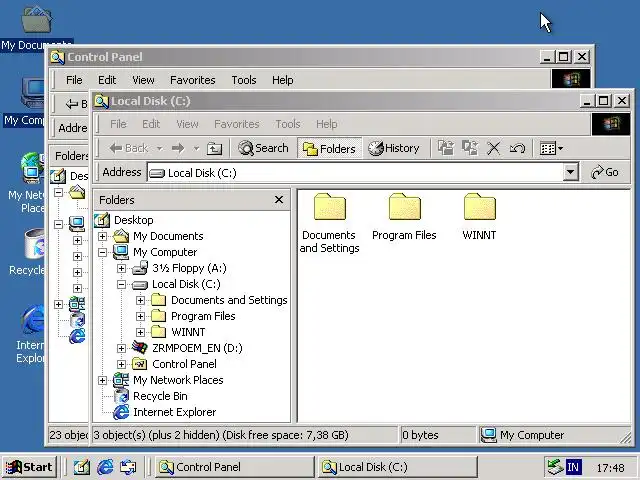Click the IN language indicator in tray

[573, 467]
